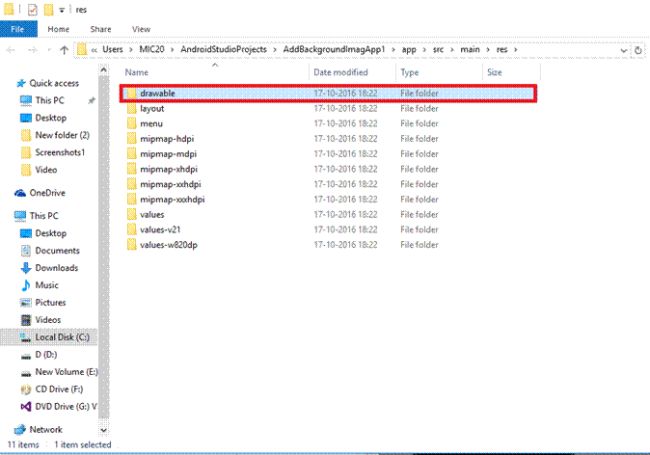
Task: Click AddBackgroundImagApp1 in the address path
Action: [334, 49]
